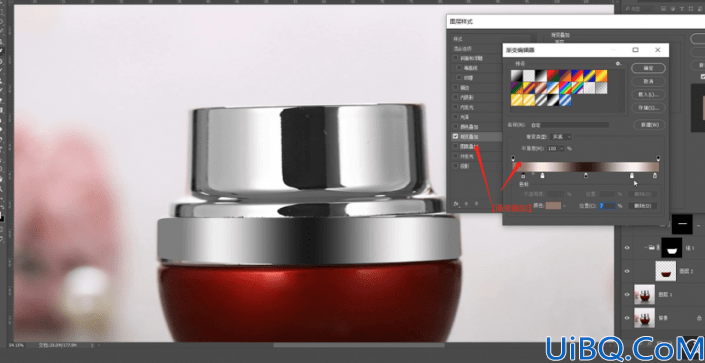Image resolution: width=705 pixels, height=363 pixels.
Task: Select the orange-yellow-orange gradient preset
Action: (x=601, y=76)
